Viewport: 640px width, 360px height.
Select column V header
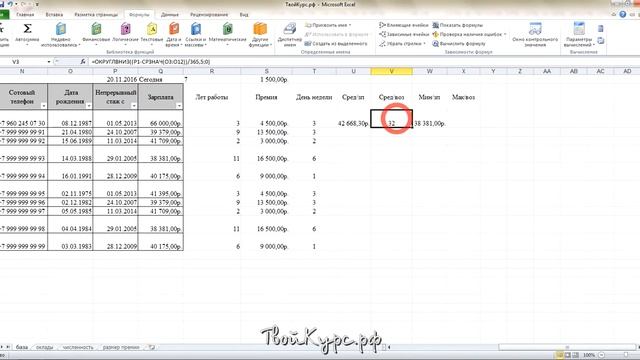pos(391,71)
